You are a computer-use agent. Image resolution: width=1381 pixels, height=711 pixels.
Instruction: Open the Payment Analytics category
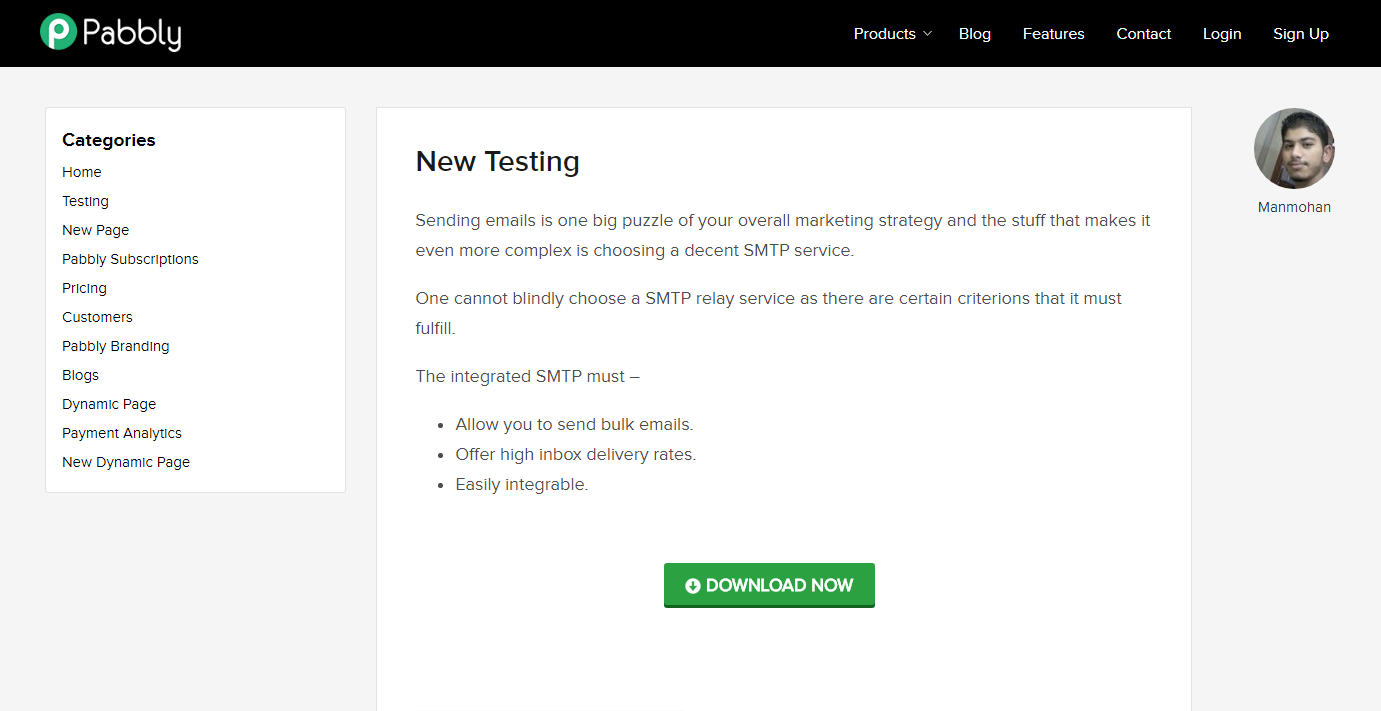(122, 433)
